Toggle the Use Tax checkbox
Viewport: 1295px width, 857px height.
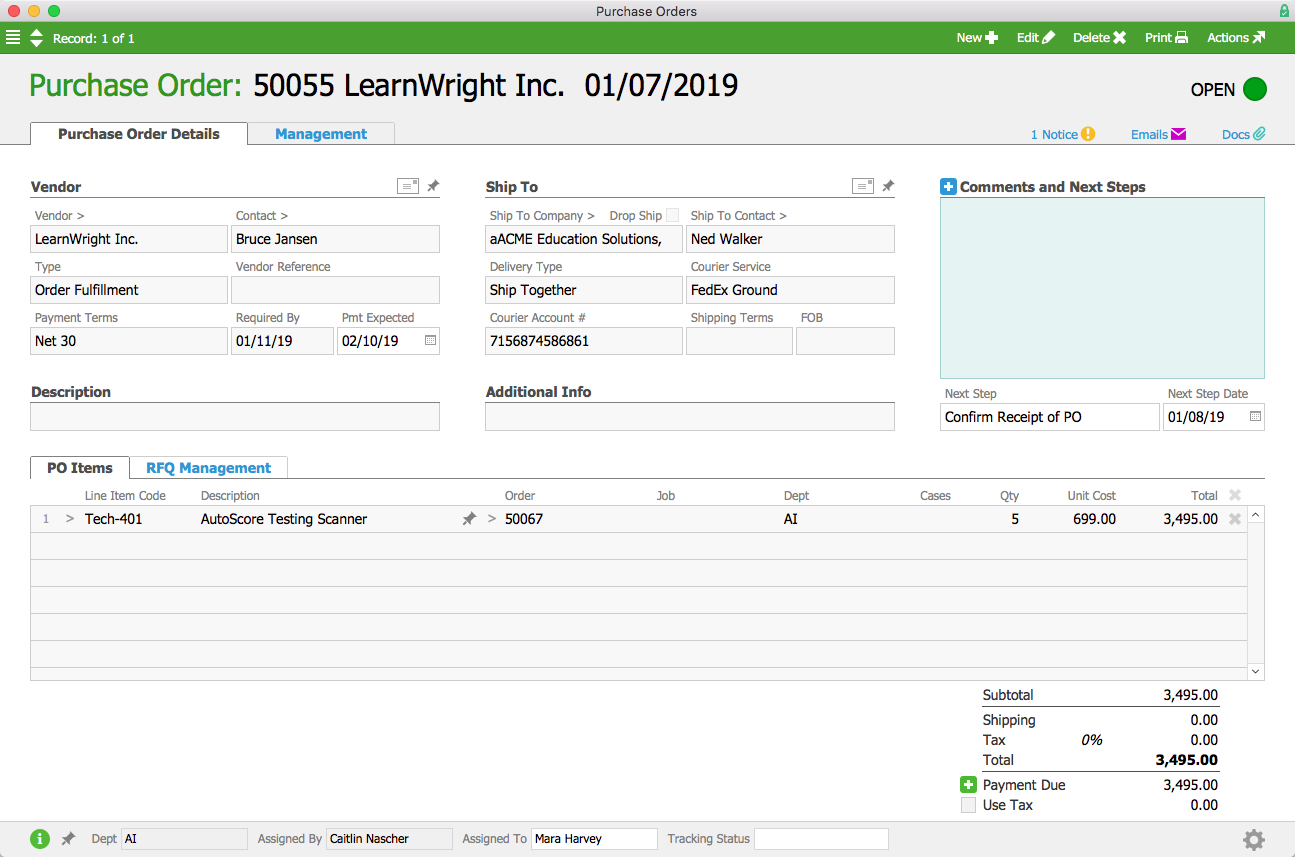968,805
